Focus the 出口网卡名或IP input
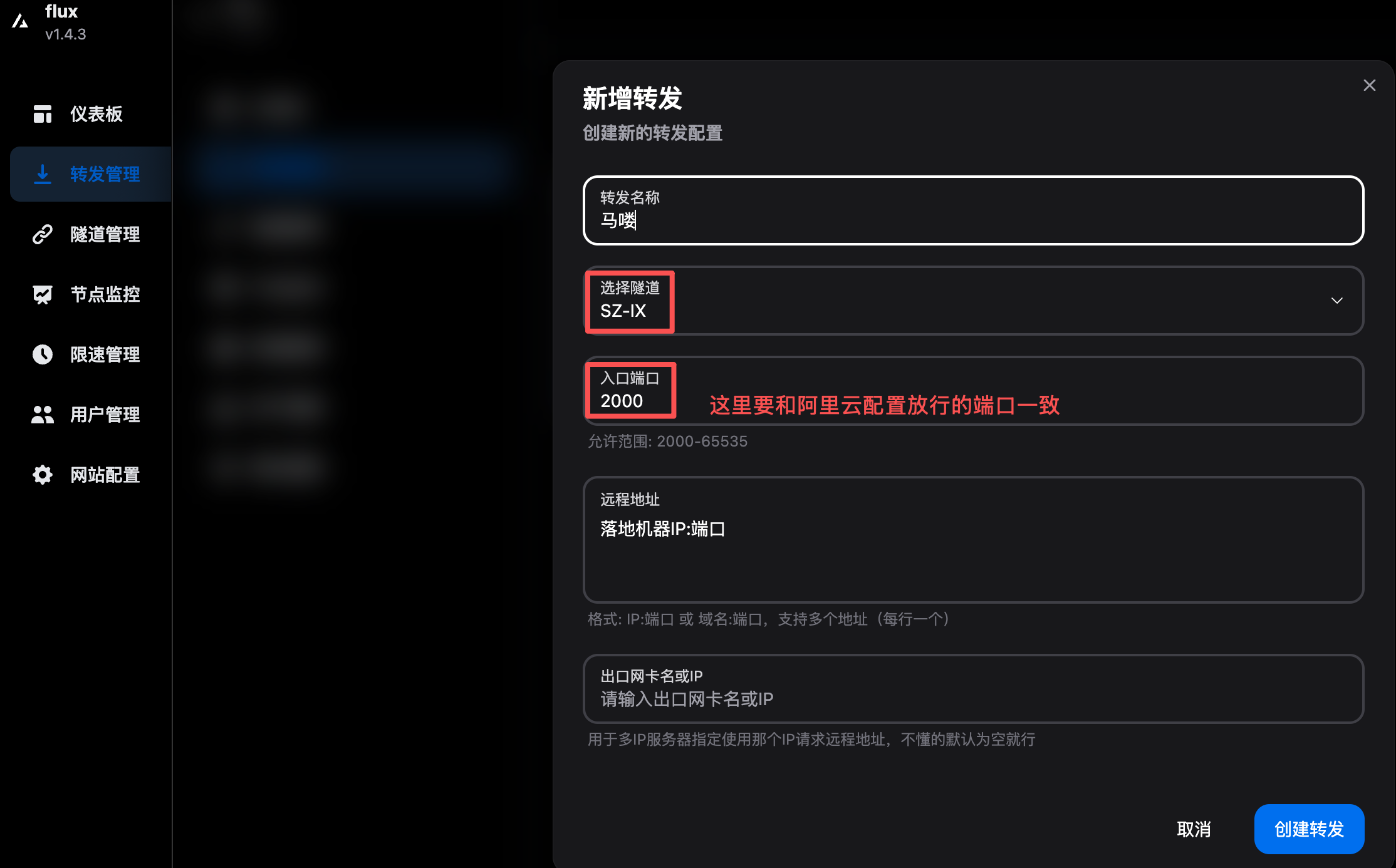 pyautogui.click(x=972, y=698)
